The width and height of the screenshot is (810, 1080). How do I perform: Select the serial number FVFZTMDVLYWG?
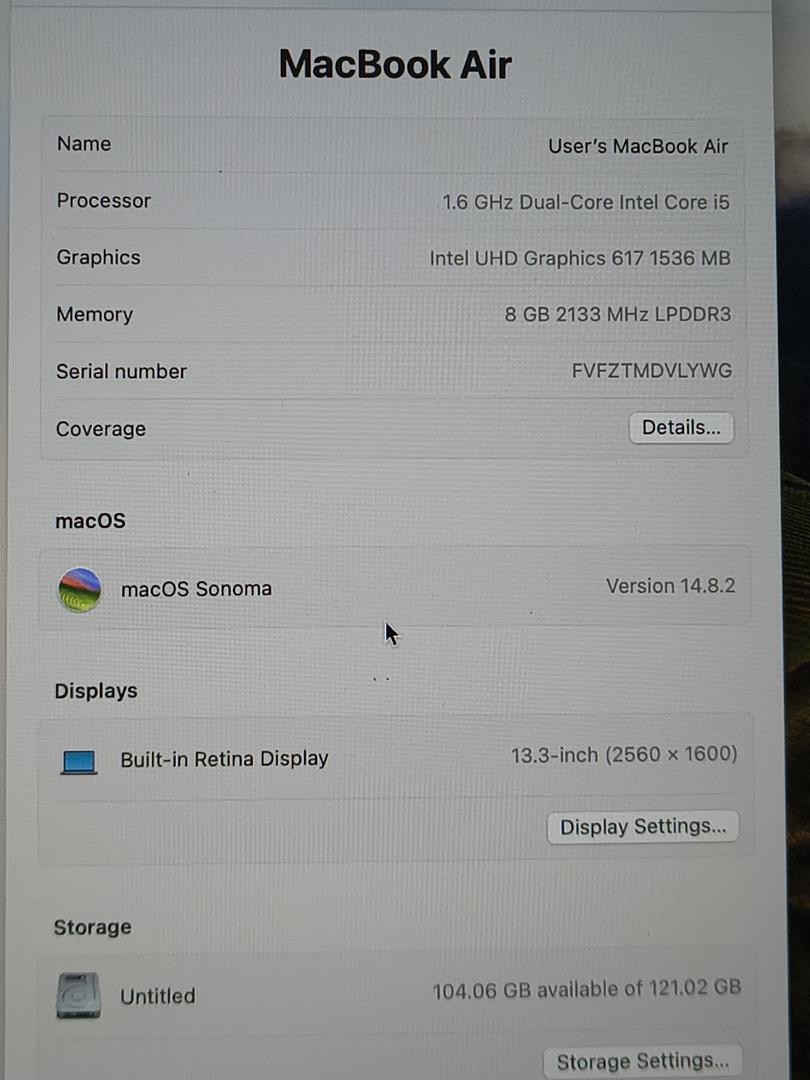(651, 371)
